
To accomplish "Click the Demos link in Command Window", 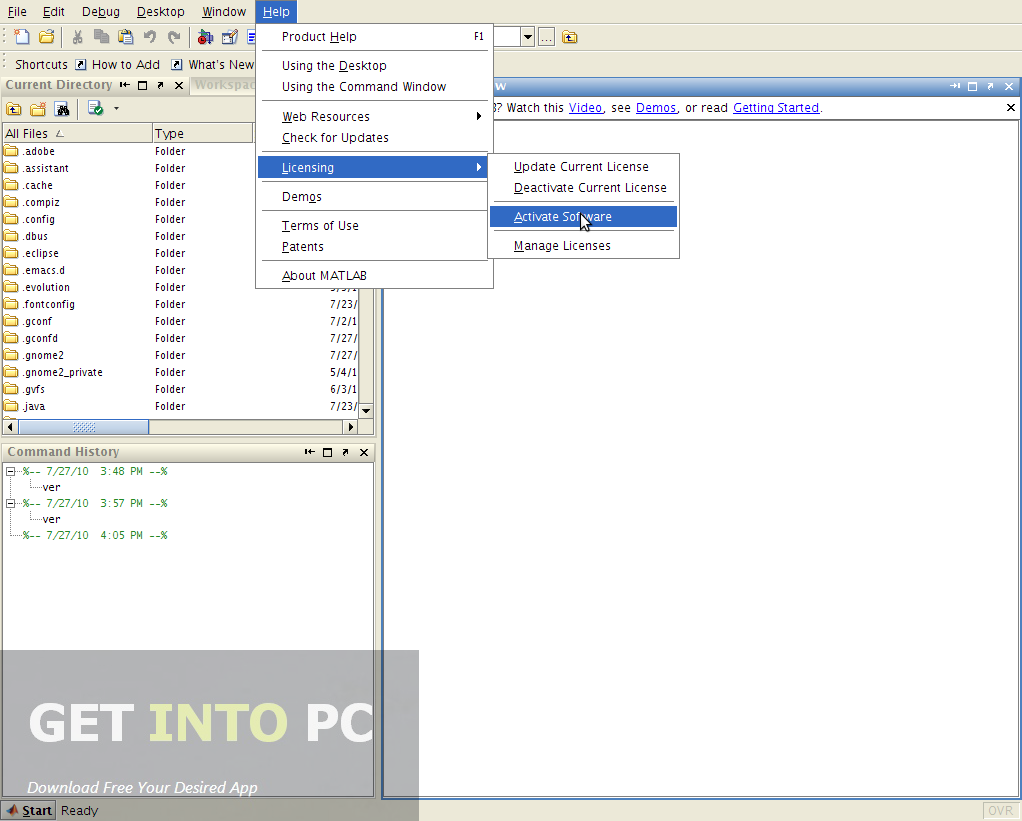I will click(x=656, y=108).
